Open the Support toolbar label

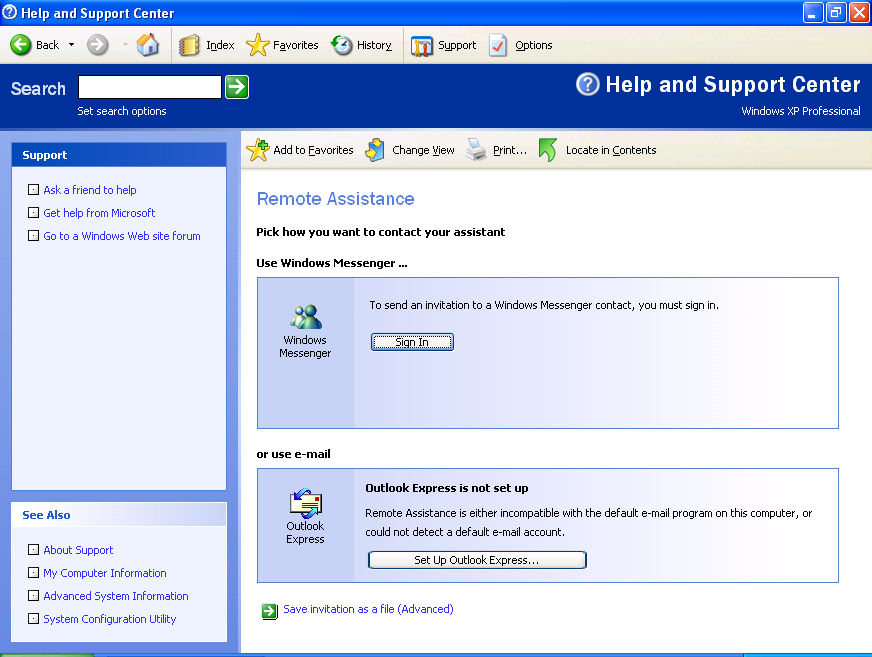(457, 45)
